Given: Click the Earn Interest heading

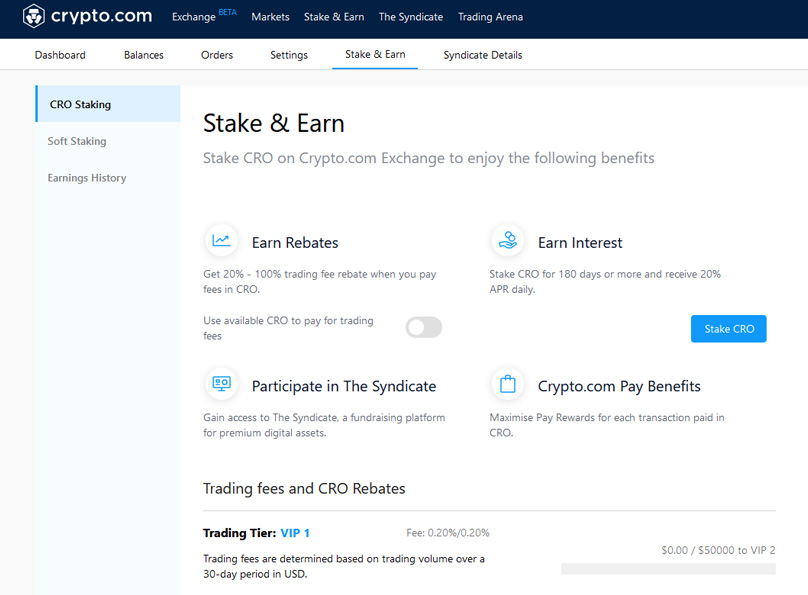Looking at the screenshot, I should (x=580, y=243).
